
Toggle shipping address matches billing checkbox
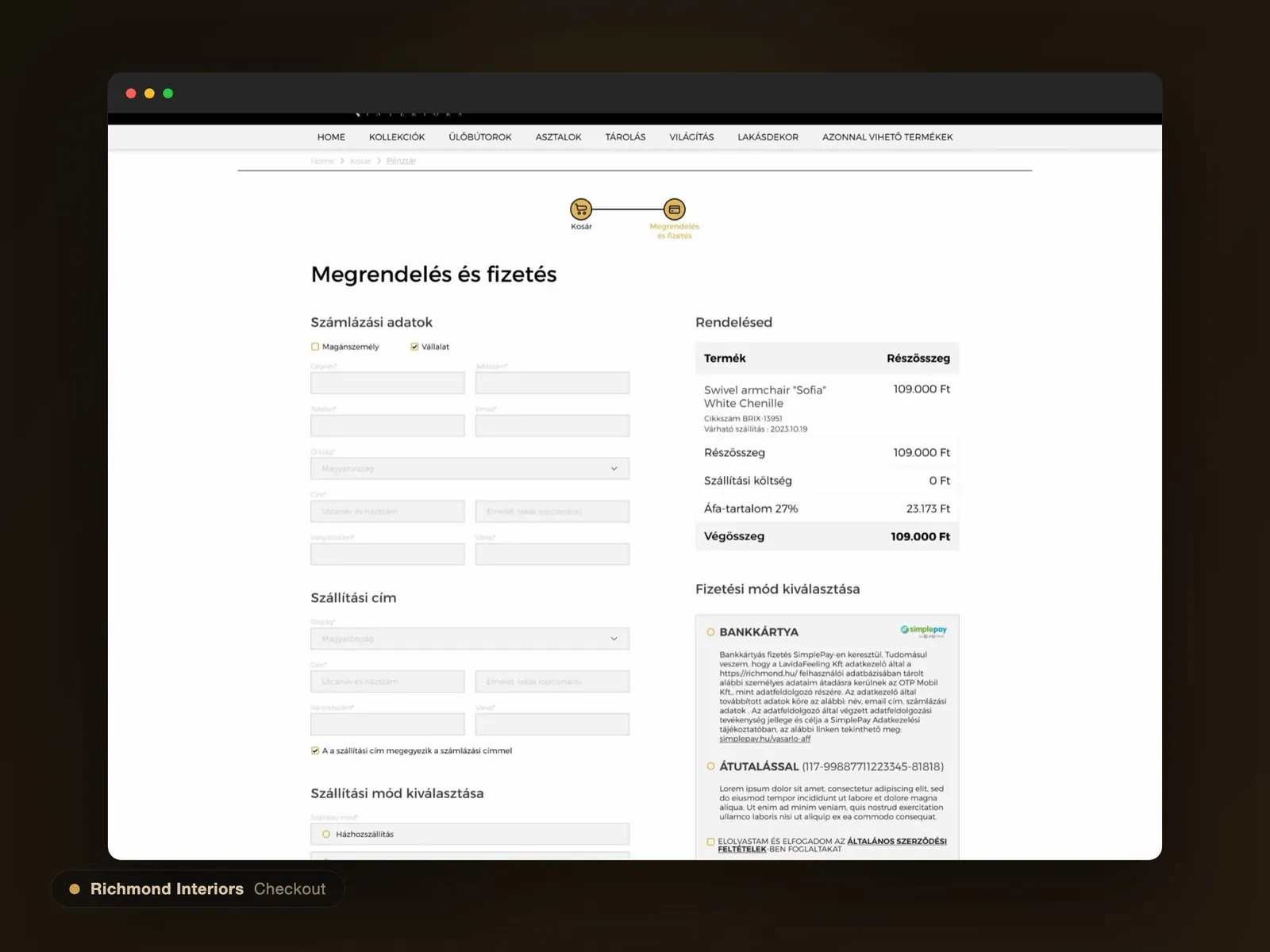[x=315, y=750]
